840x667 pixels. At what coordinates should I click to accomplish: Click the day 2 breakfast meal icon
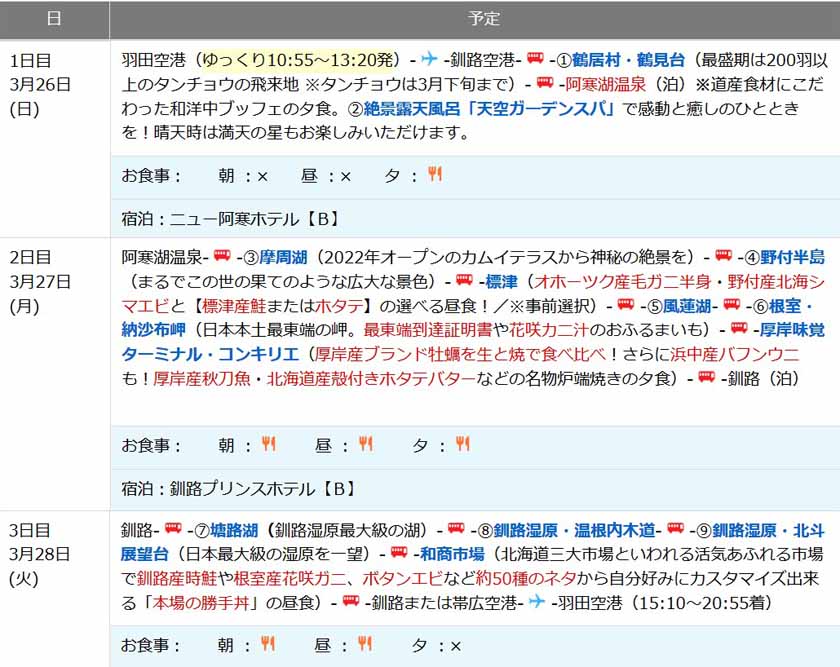pos(268,445)
